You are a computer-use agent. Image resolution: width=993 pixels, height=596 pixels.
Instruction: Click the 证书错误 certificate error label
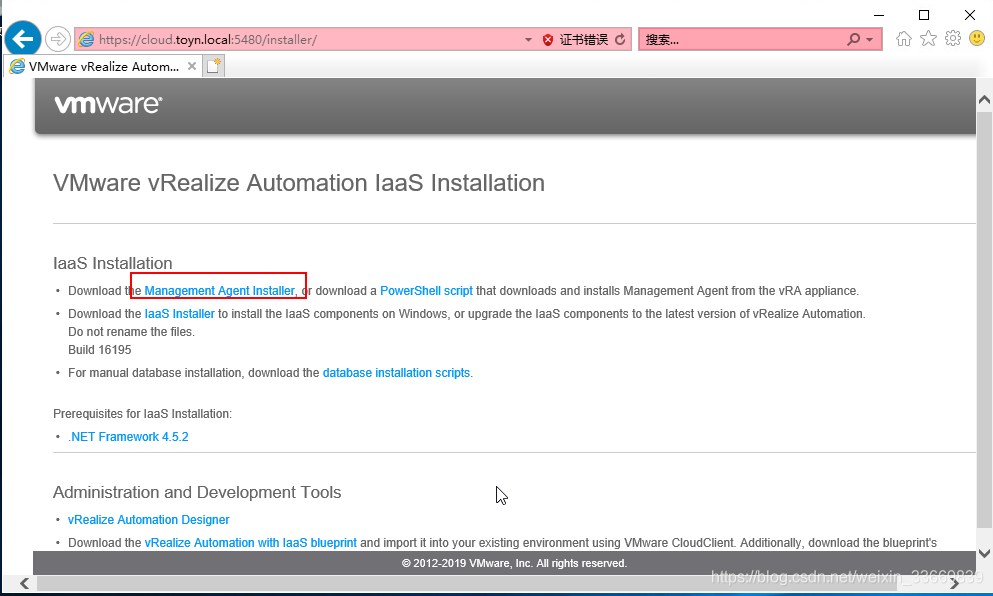point(583,40)
